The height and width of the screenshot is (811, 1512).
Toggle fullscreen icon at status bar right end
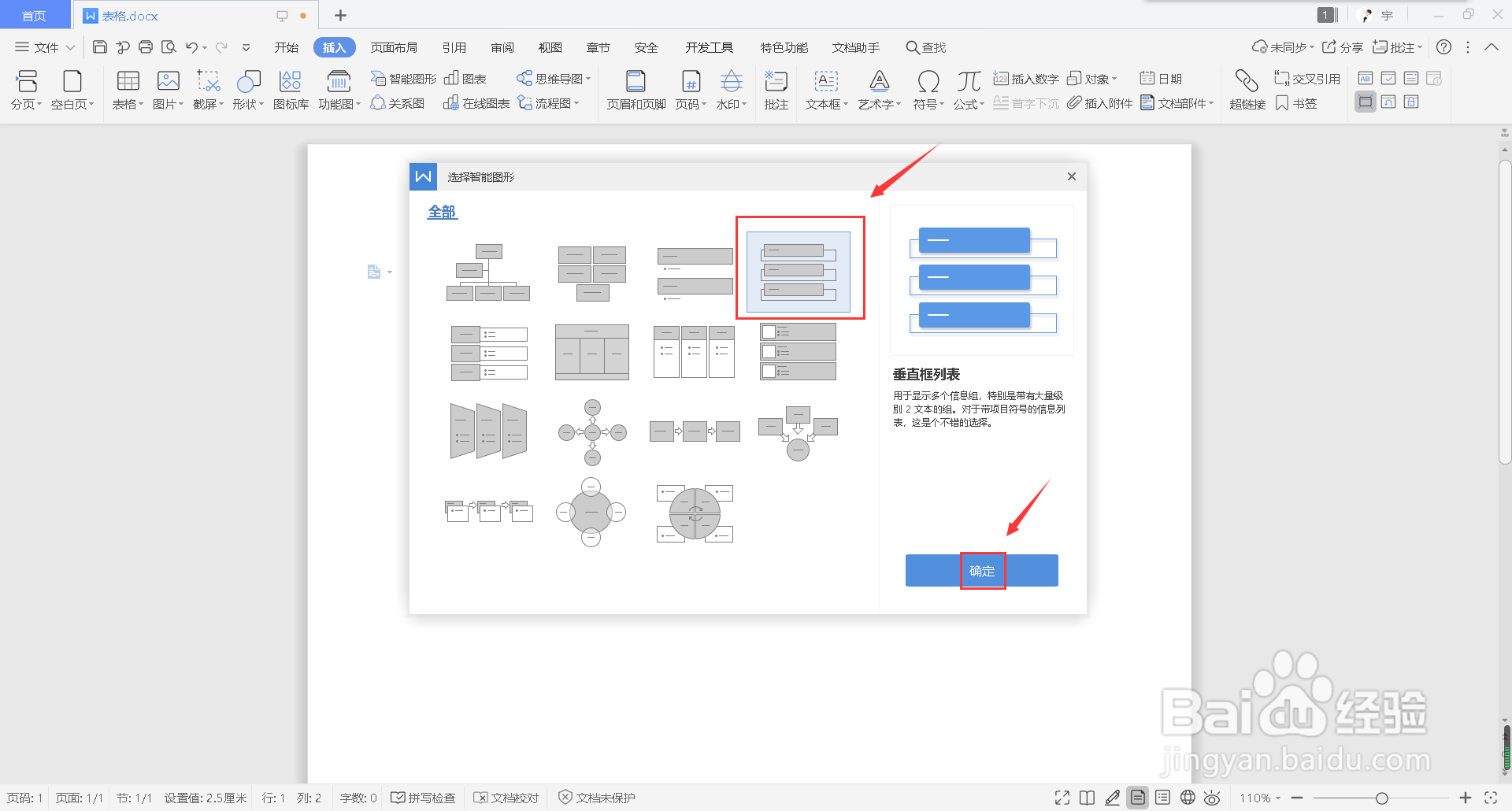pos(1491,798)
